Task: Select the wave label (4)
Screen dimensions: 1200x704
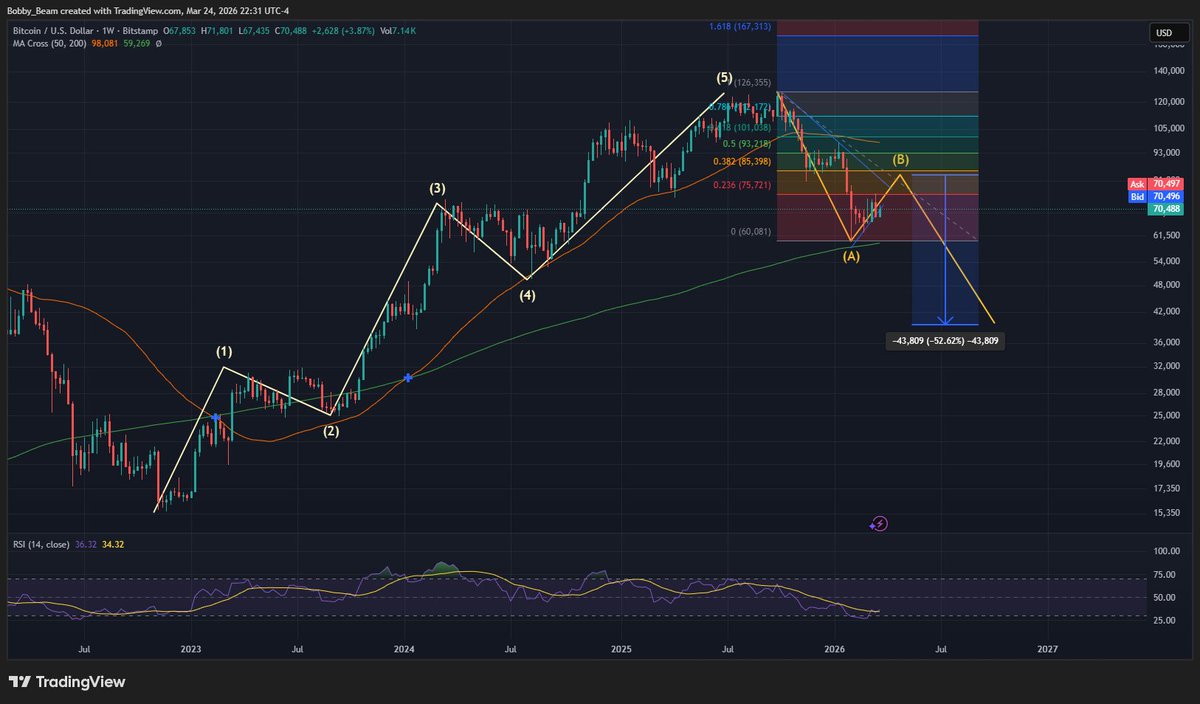Action: point(525,295)
